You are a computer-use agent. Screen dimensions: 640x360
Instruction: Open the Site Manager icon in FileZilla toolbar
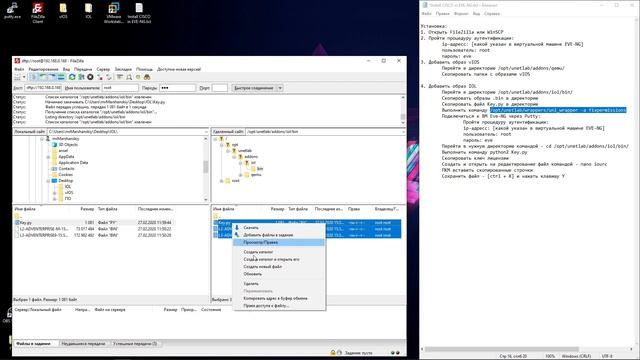click(17, 77)
